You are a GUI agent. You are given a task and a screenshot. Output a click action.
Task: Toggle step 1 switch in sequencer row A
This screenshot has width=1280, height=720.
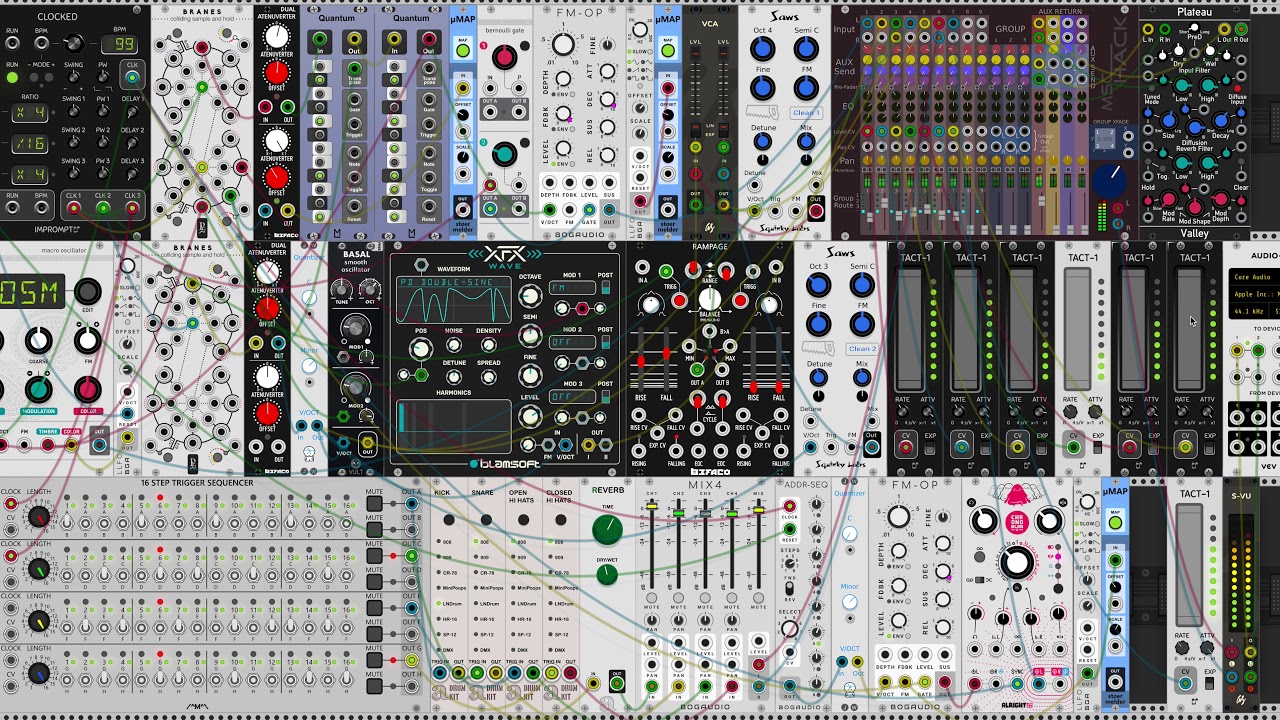(68, 523)
